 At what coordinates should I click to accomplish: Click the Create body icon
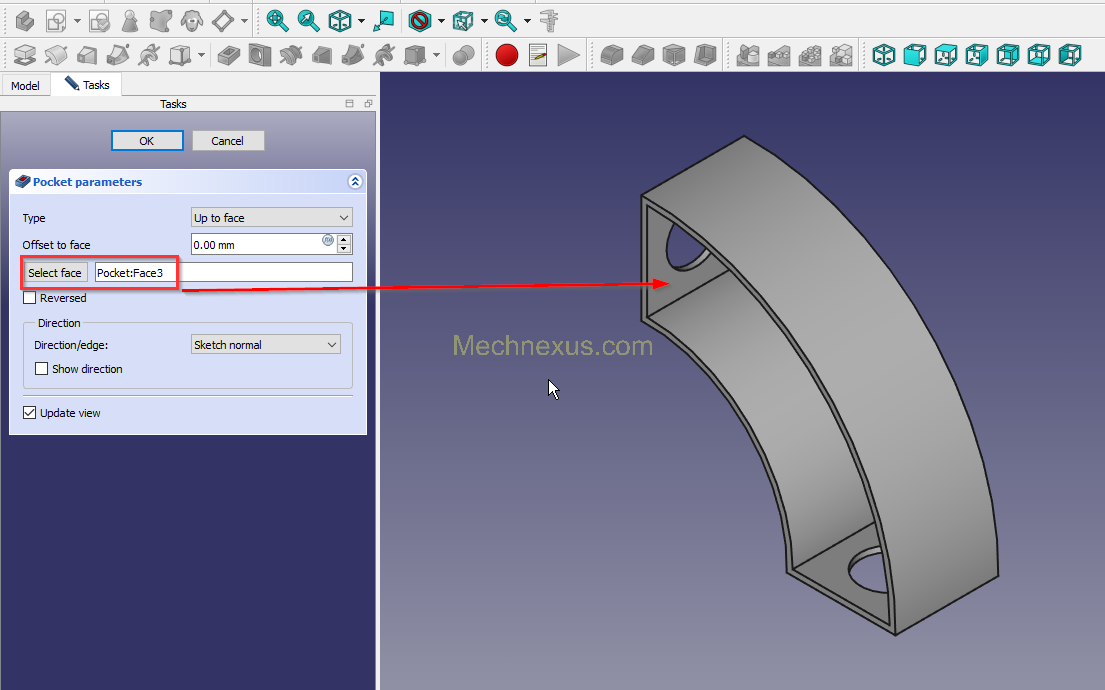click(x=25, y=20)
